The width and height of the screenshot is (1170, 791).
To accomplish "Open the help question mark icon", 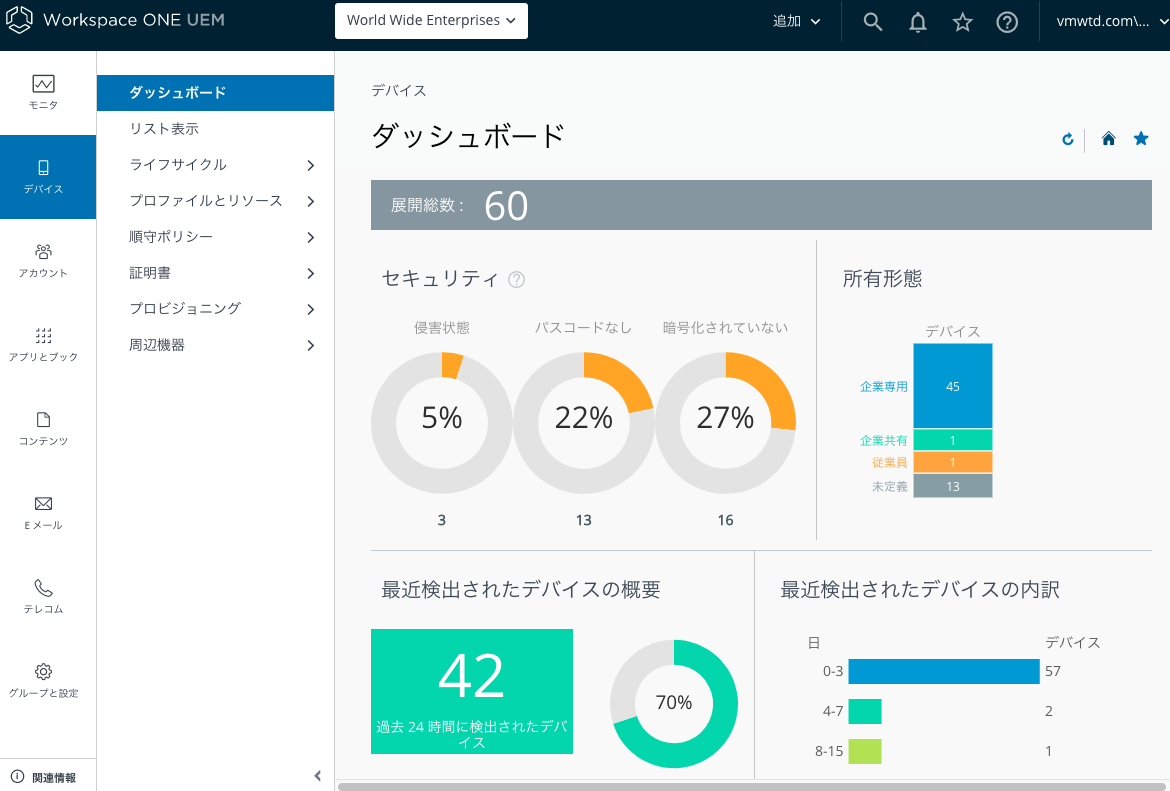I will coord(1007,22).
